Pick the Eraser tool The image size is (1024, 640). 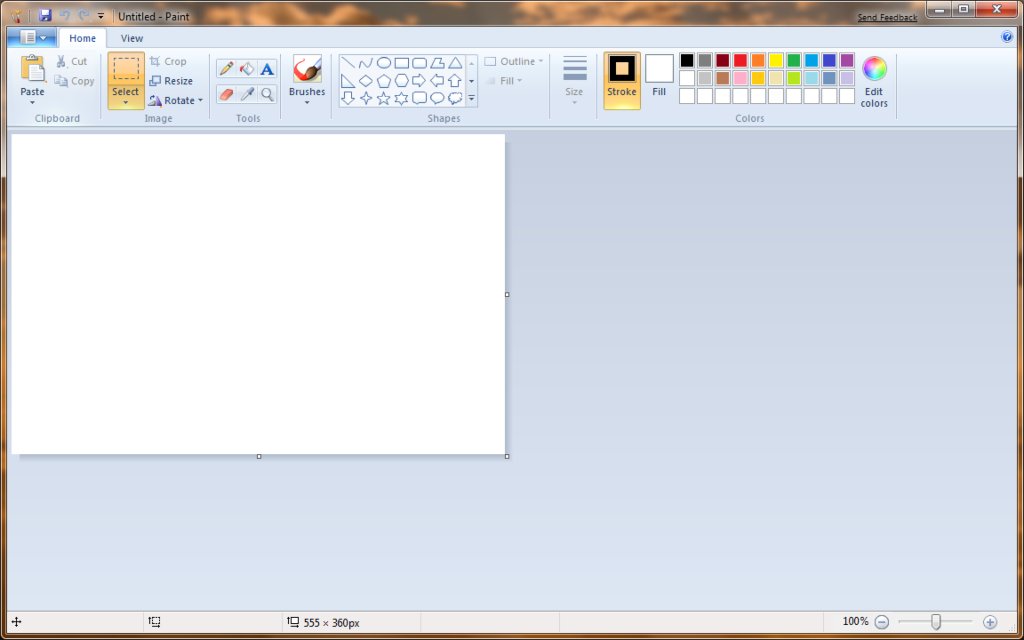[227, 94]
